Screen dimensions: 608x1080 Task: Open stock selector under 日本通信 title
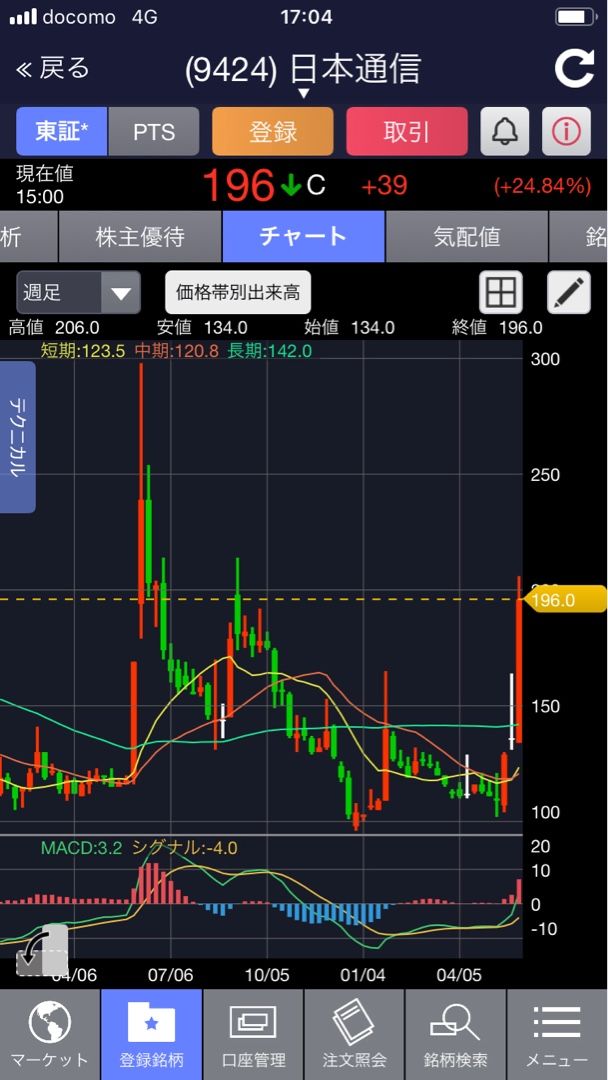tap(303, 94)
